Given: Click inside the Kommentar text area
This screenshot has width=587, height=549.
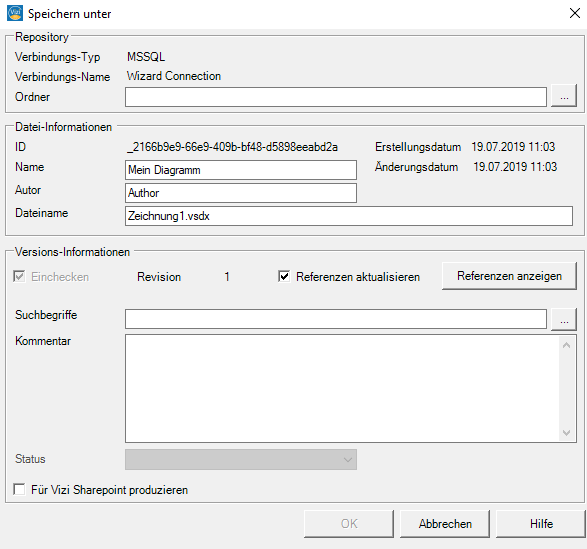Looking at the screenshot, I should [x=343, y=389].
